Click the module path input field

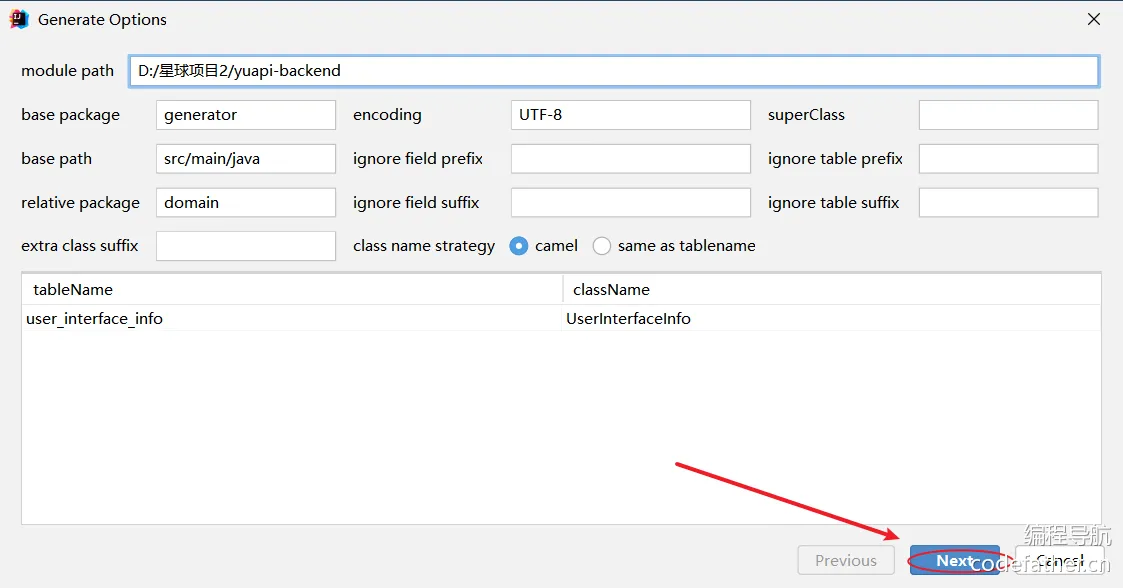coord(614,71)
